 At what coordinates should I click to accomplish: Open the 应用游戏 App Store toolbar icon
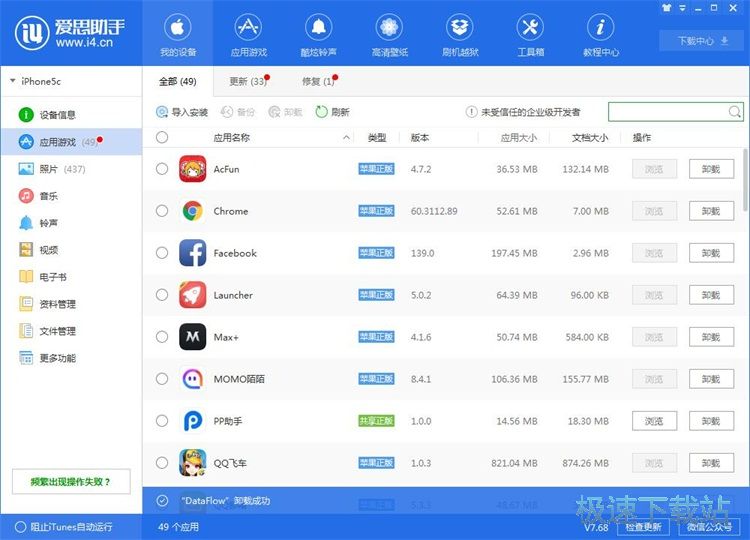(x=248, y=28)
